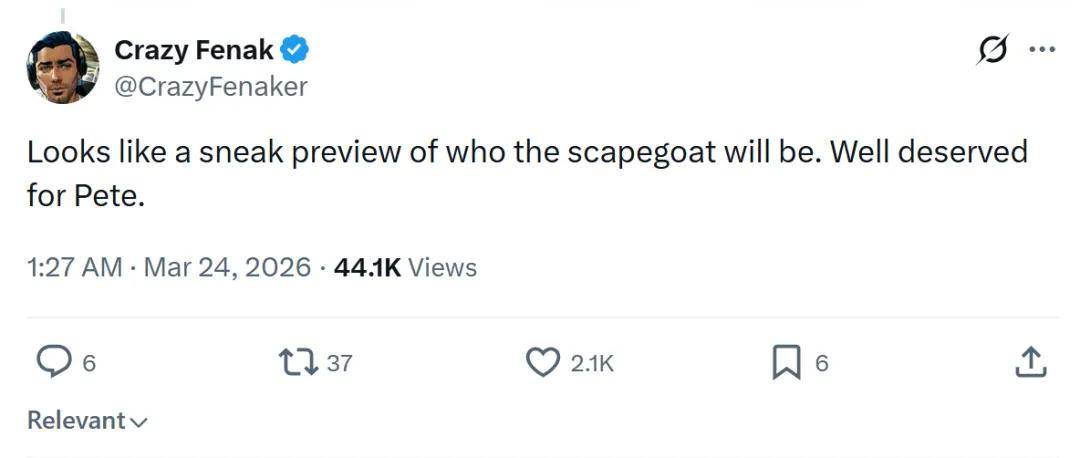Viewport: 1080px width, 458px height.
Task: Click the 2.1K likes count
Action: [x=592, y=363]
